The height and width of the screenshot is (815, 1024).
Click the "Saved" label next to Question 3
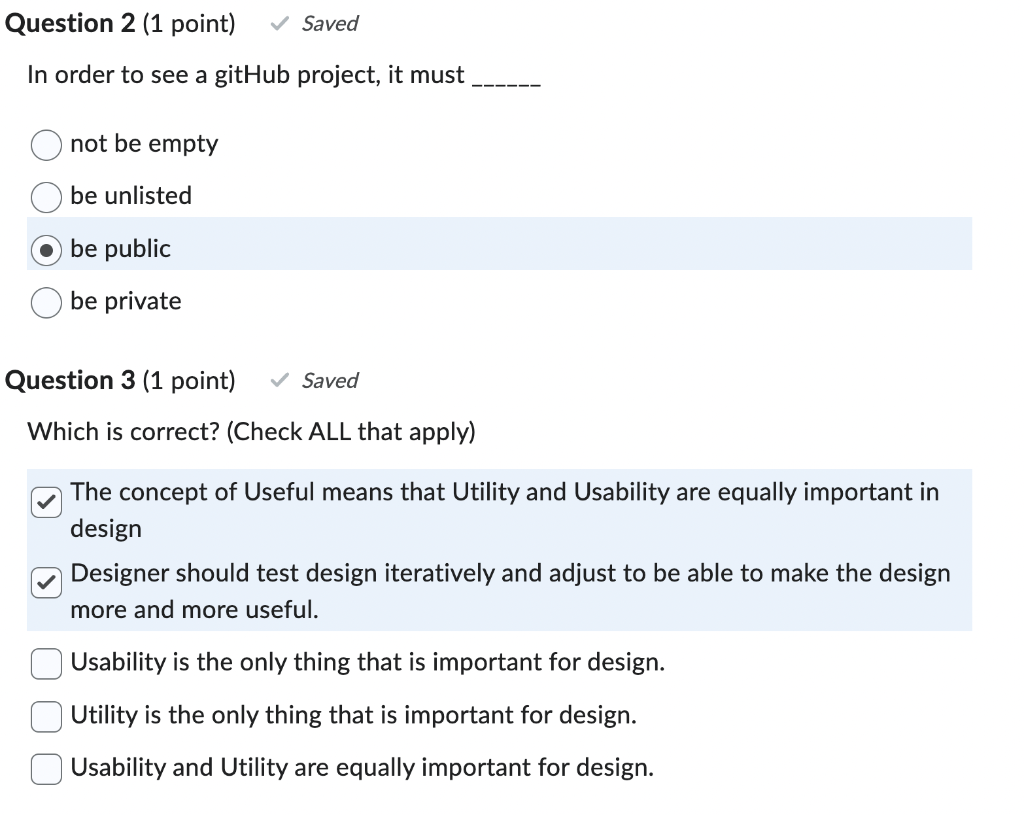(330, 380)
